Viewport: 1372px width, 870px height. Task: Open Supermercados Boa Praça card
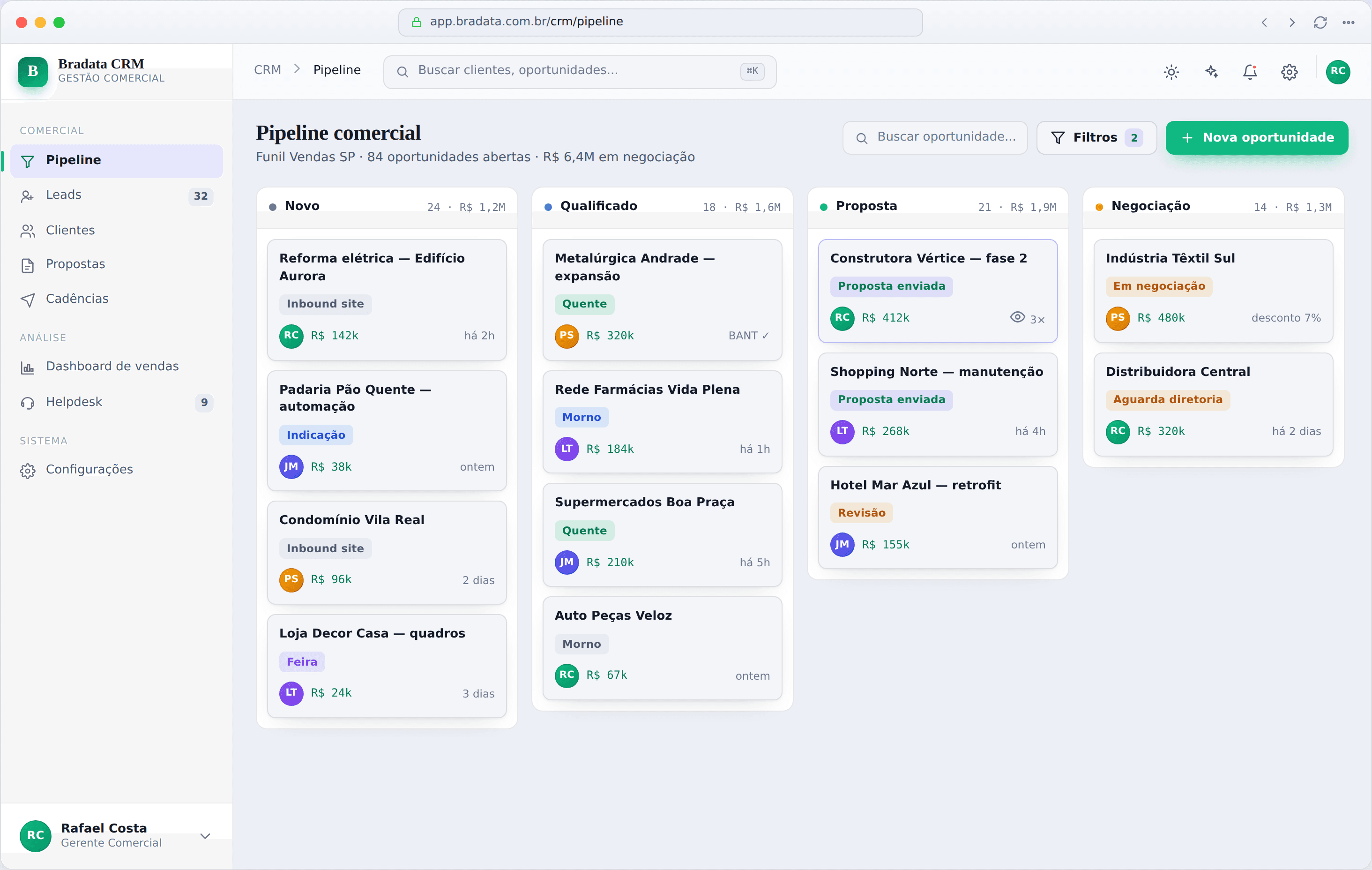(x=662, y=535)
